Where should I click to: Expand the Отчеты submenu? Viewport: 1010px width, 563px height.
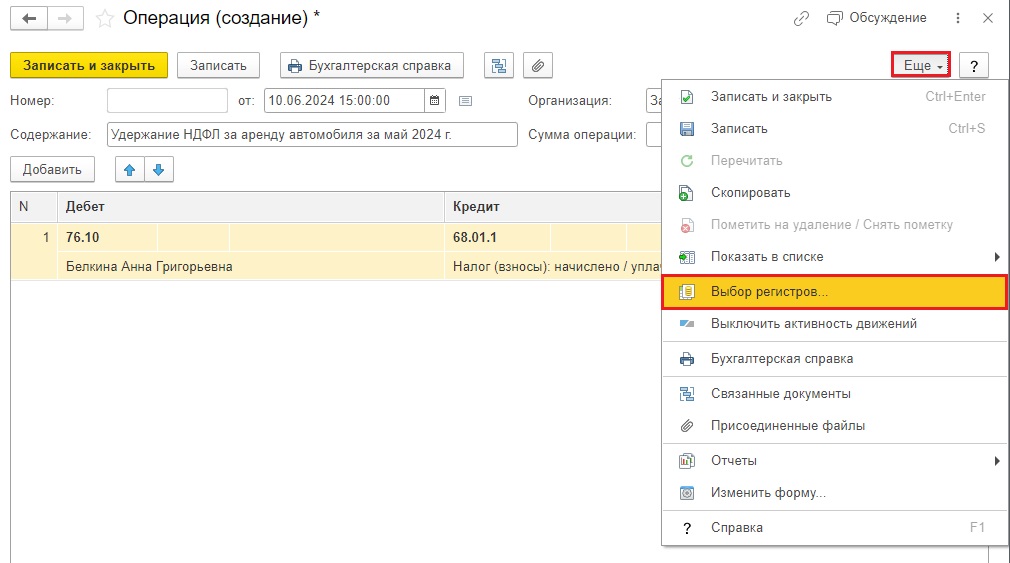[x=834, y=461]
